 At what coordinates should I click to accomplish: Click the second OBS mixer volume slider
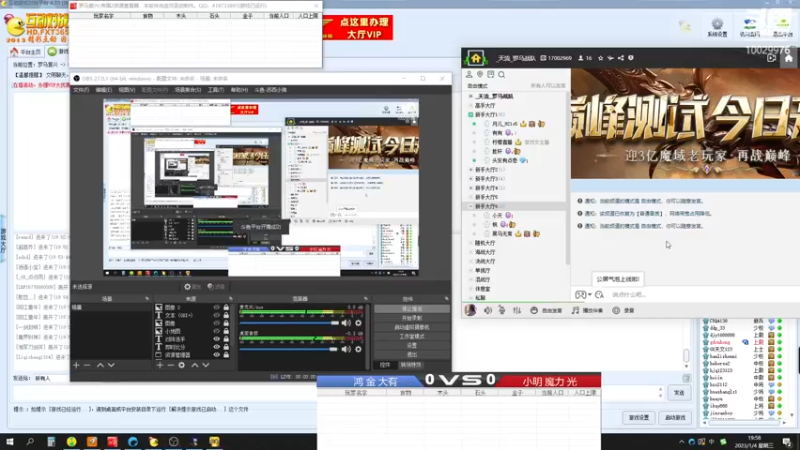click(x=289, y=349)
